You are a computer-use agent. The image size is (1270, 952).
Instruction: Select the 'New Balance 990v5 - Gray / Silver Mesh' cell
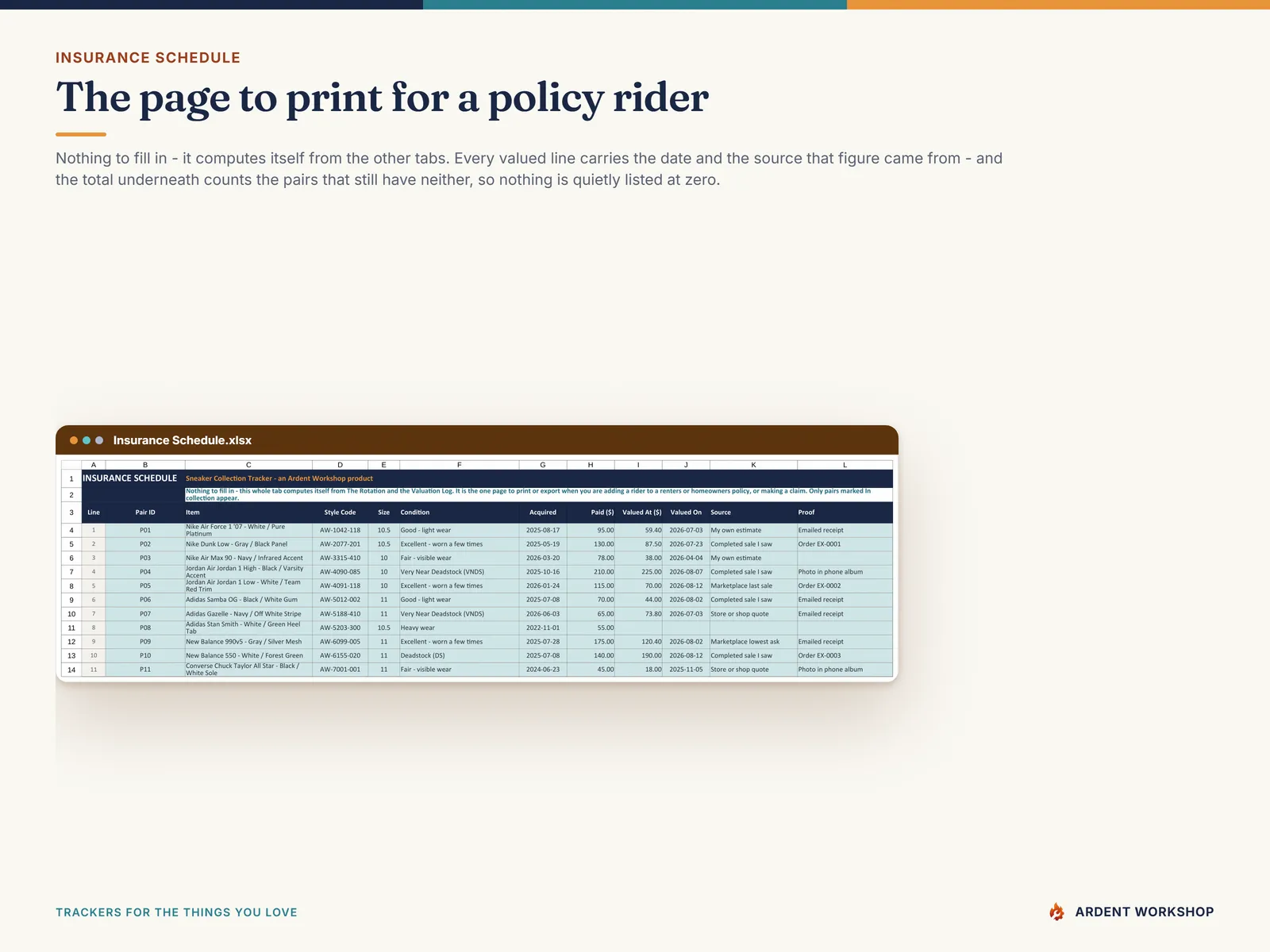pyautogui.click(x=248, y=642)
